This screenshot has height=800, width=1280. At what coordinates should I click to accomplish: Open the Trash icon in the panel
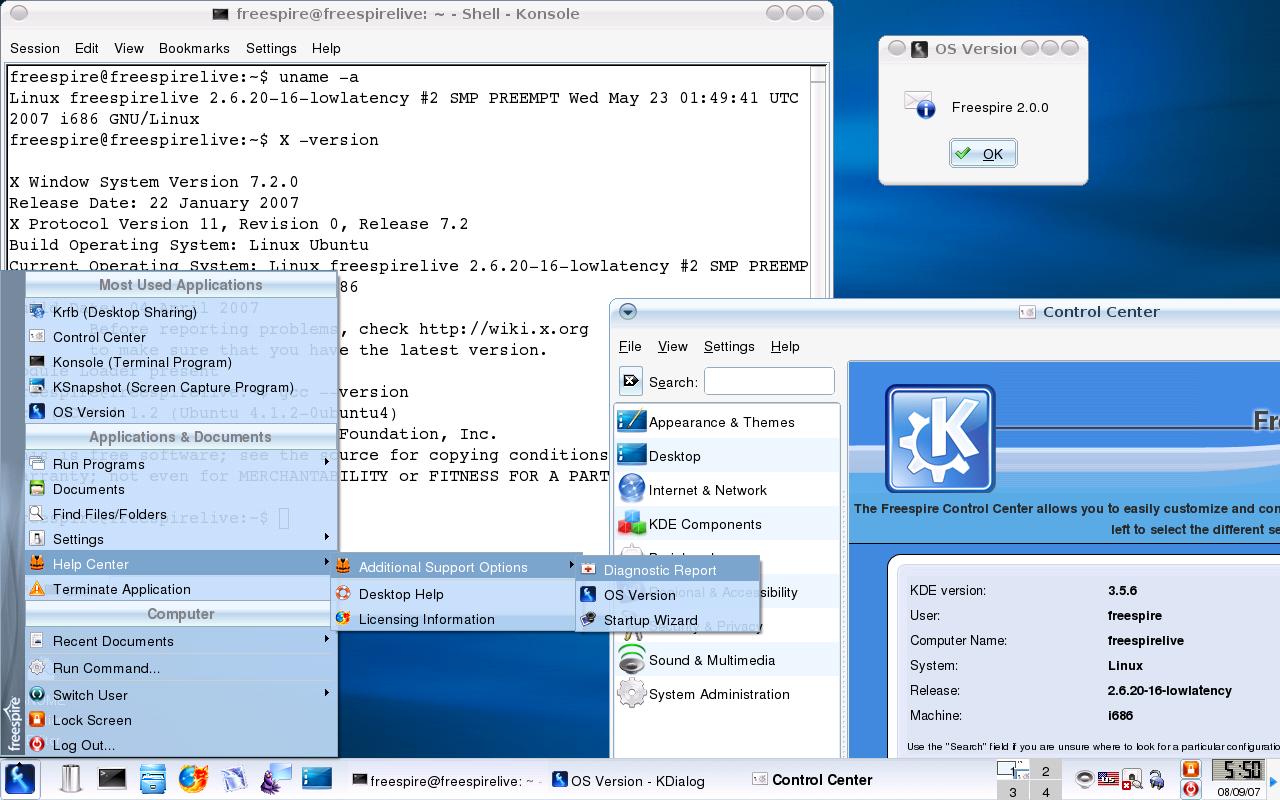(x=70, y=778)
